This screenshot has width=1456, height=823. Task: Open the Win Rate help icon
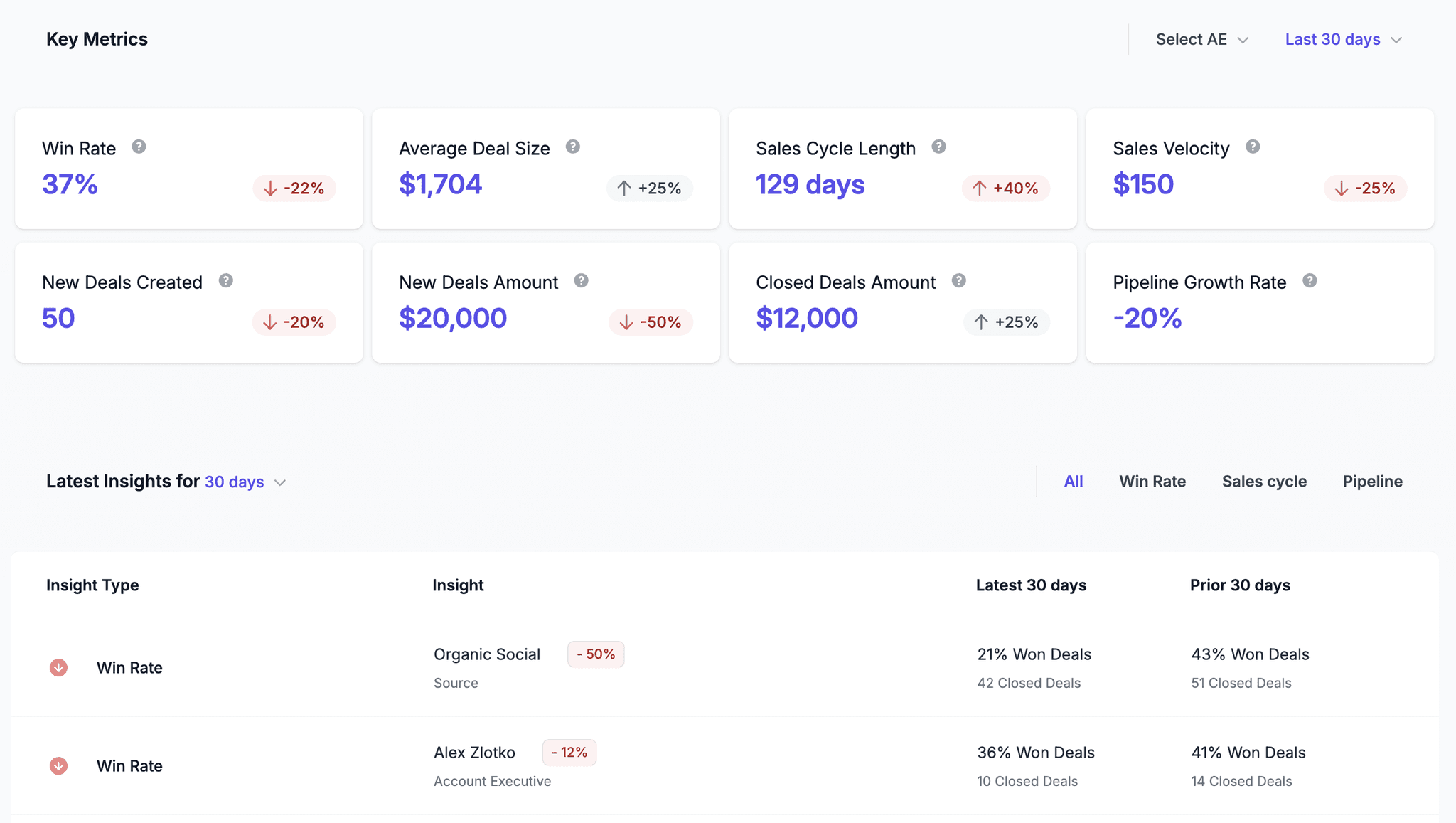pos(139,147)
